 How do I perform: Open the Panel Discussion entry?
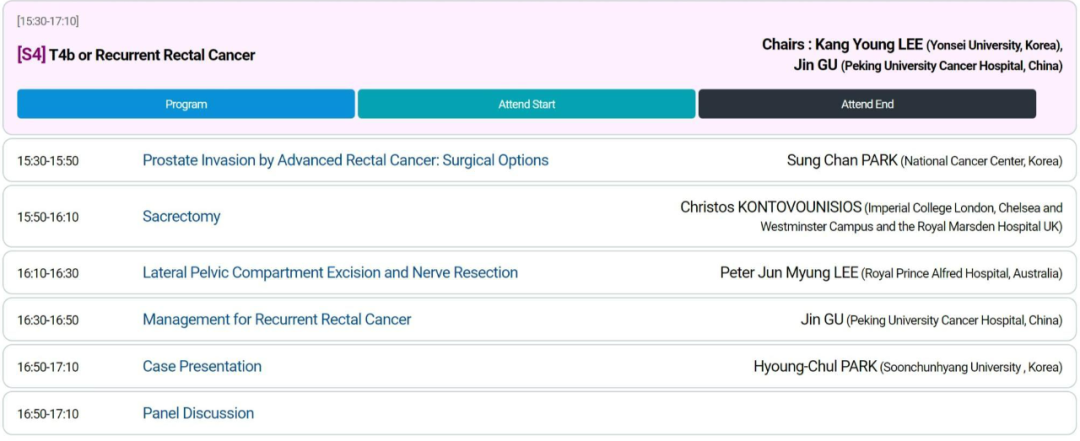[198, 413]
